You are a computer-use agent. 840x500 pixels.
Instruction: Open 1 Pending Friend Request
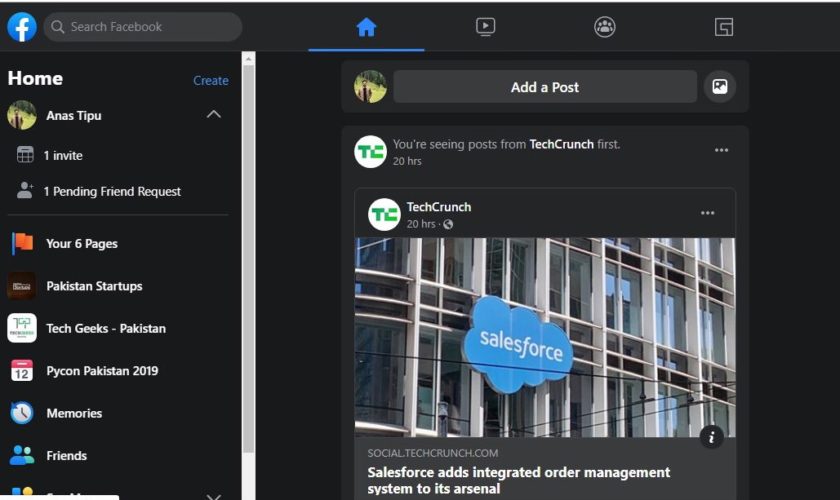(112, 191)
